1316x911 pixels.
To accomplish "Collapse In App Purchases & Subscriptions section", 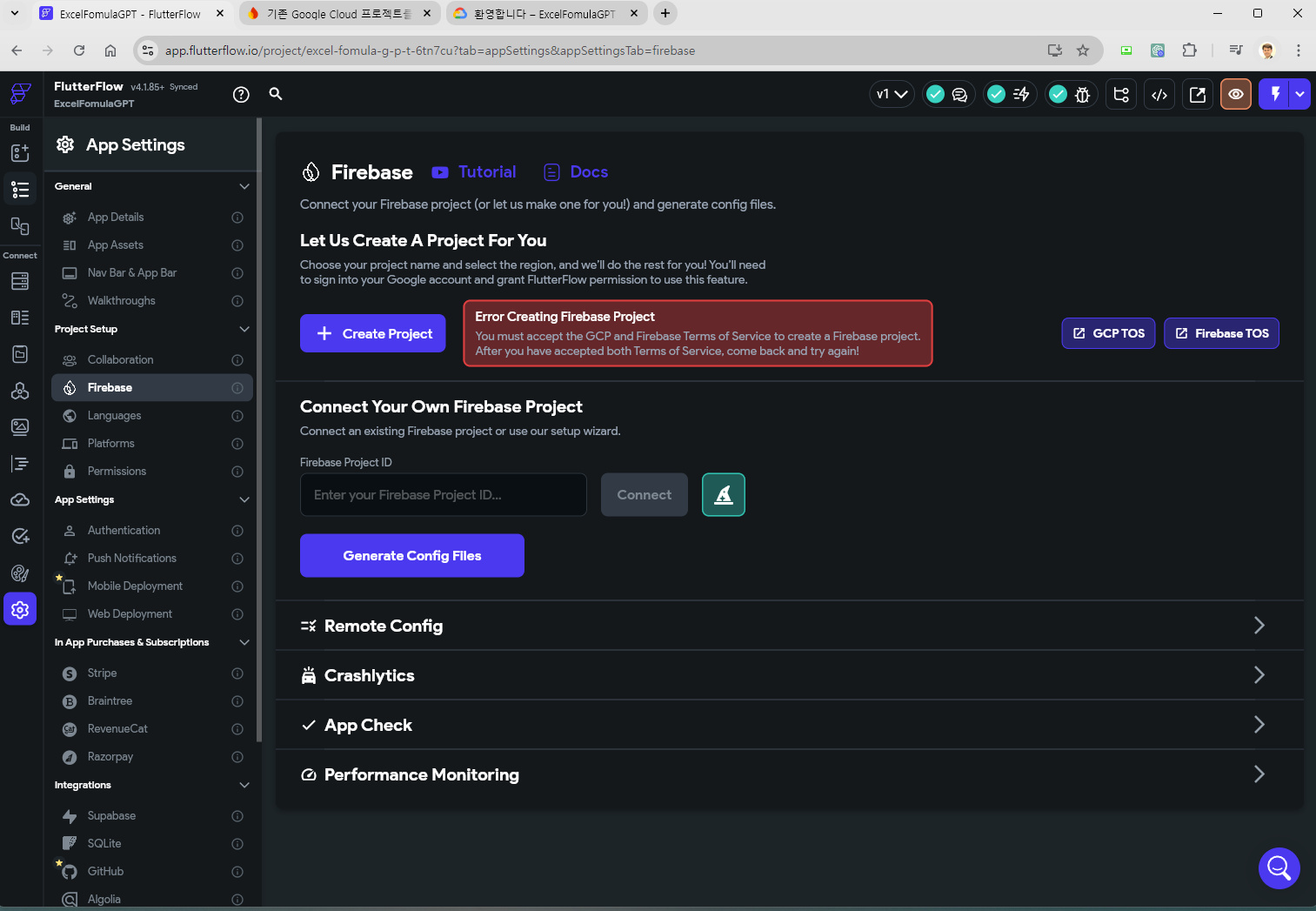I will (244, 642).
